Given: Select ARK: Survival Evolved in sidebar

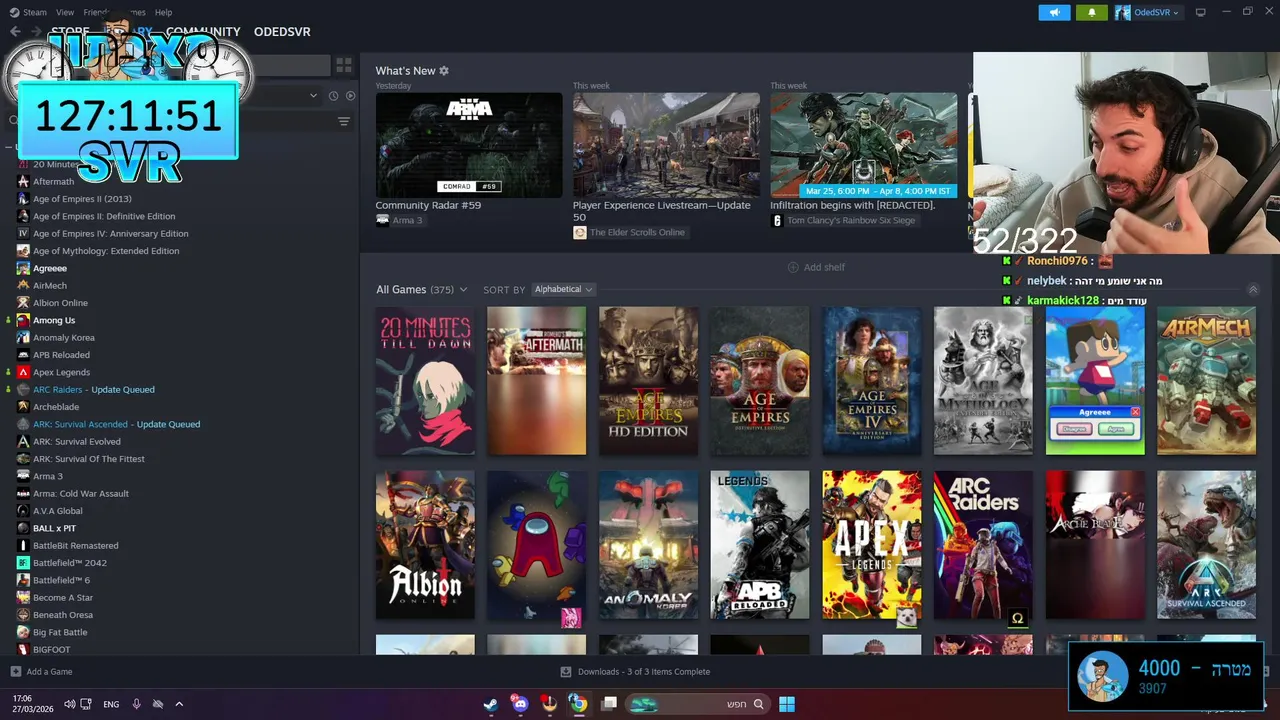Looking at the screenshot, I should 77,442.
